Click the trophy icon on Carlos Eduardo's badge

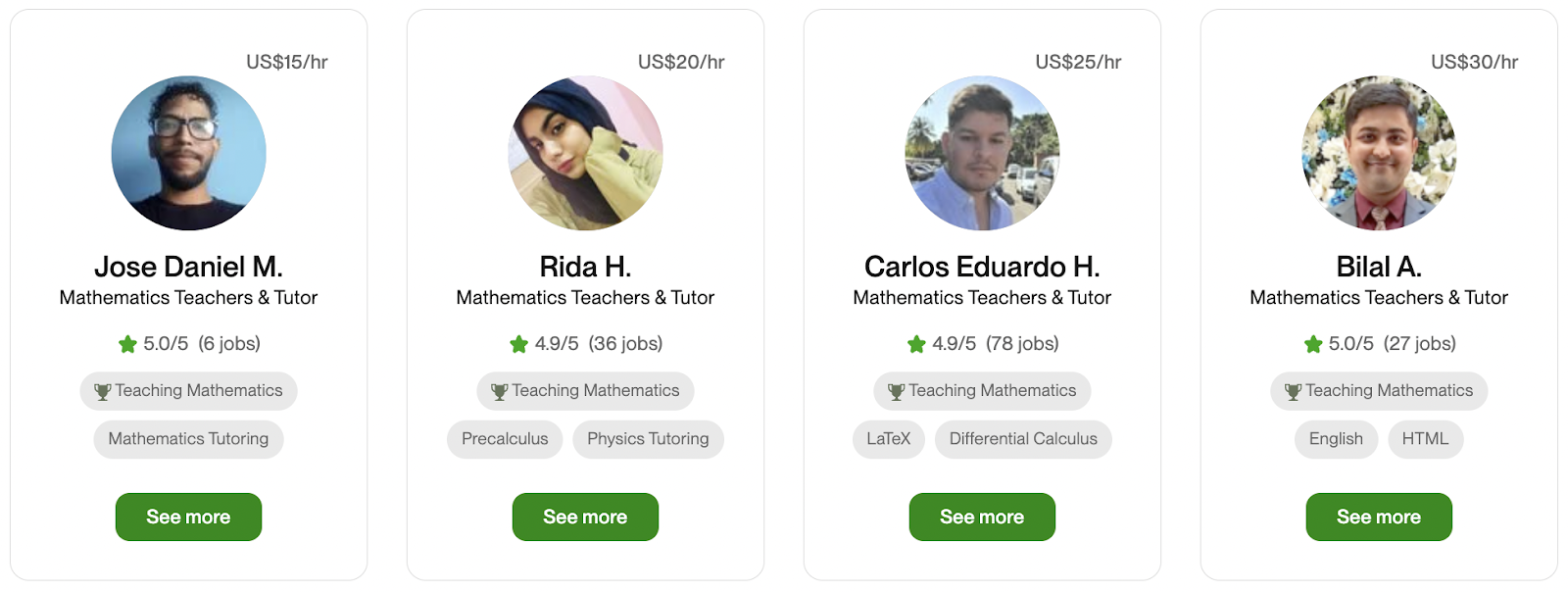[895, 390]
